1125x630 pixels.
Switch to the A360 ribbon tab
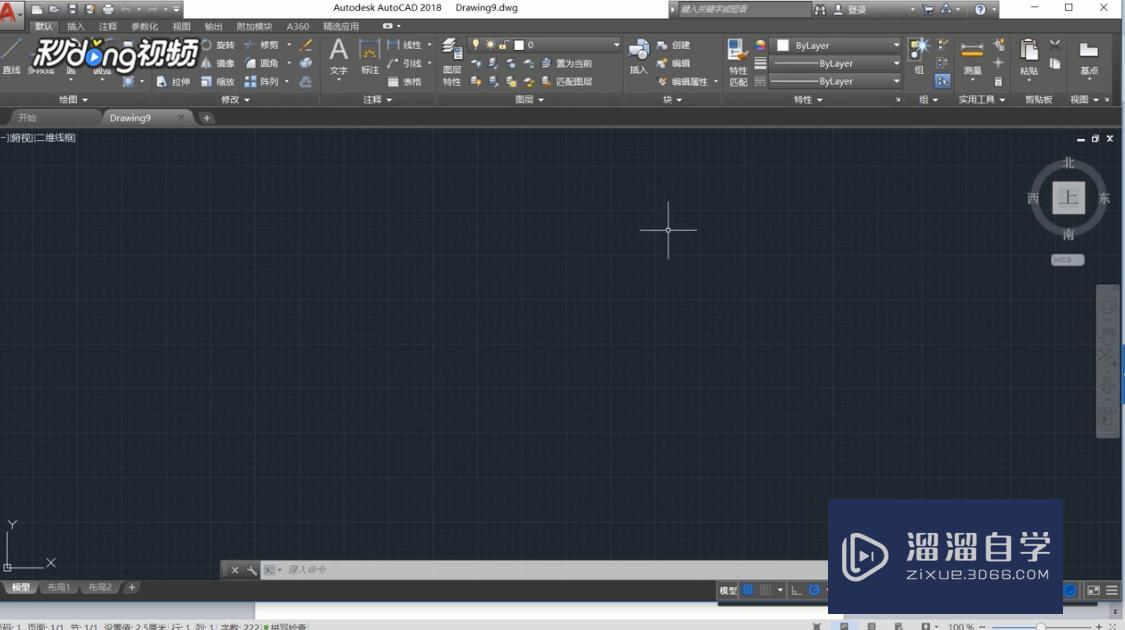pyautogui.click(x=298, y=27)
